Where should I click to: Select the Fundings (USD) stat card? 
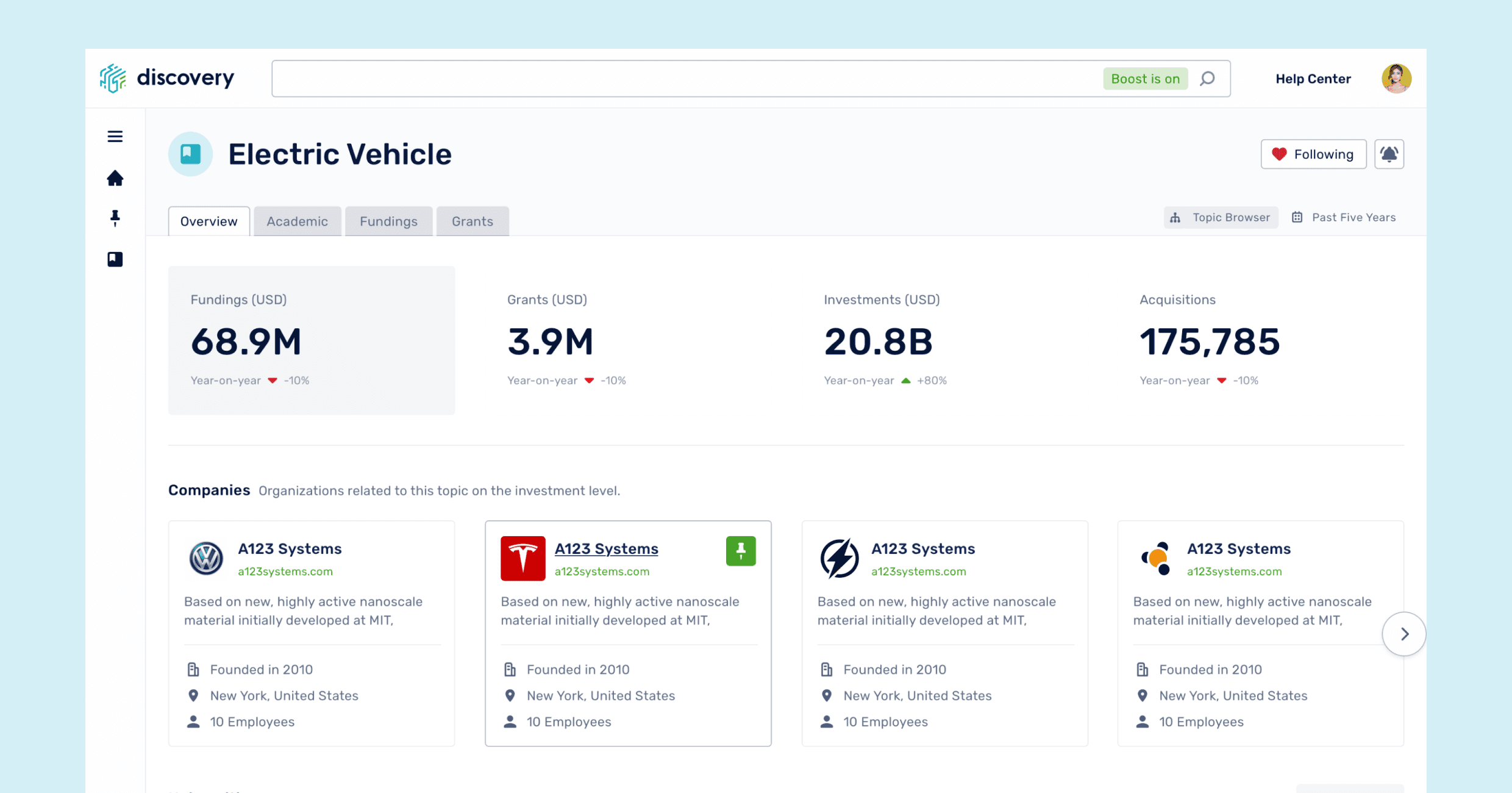pos(311,340)
